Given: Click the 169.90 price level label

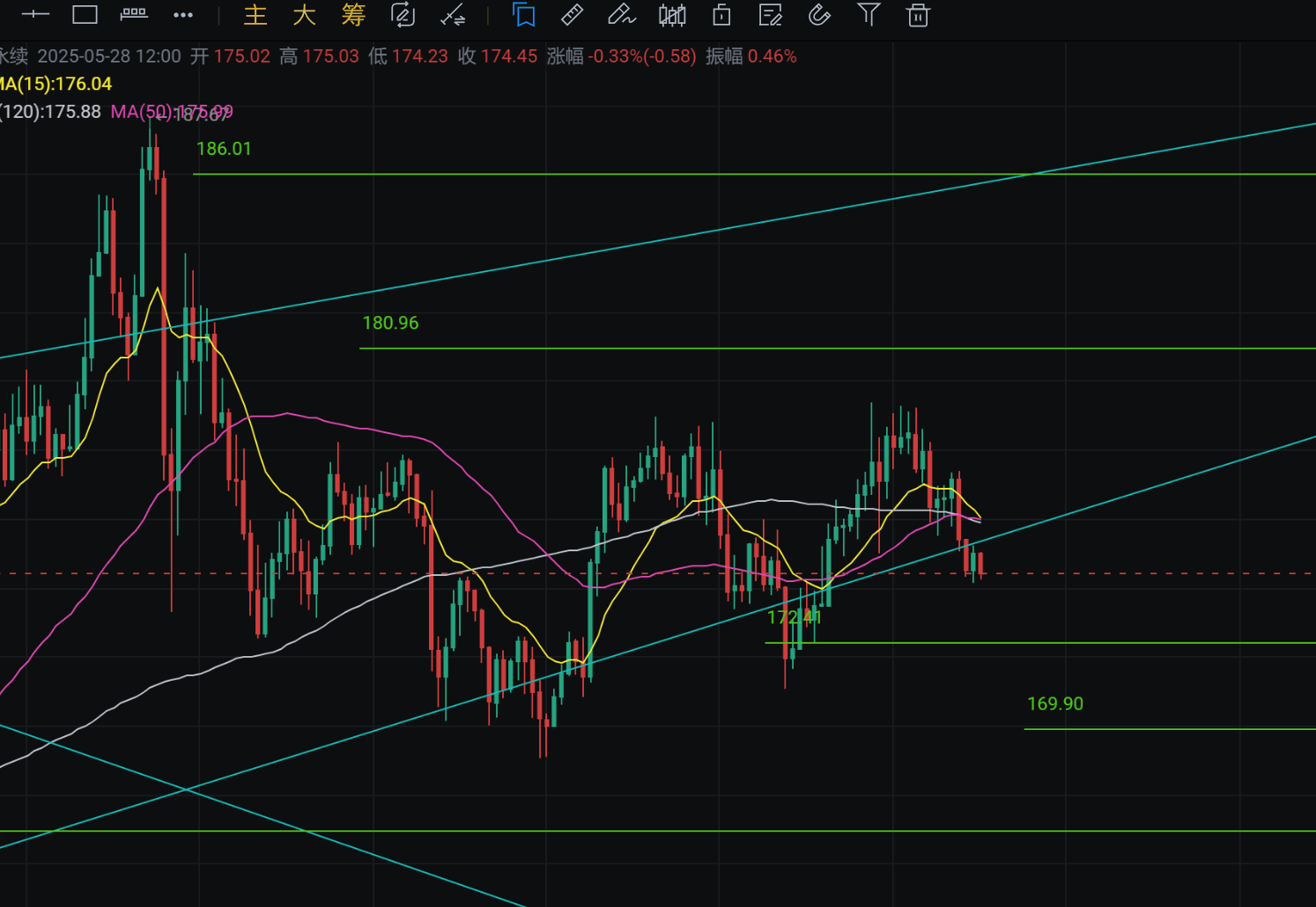Looking at the screenshot, I should (x=1055, y=704).
